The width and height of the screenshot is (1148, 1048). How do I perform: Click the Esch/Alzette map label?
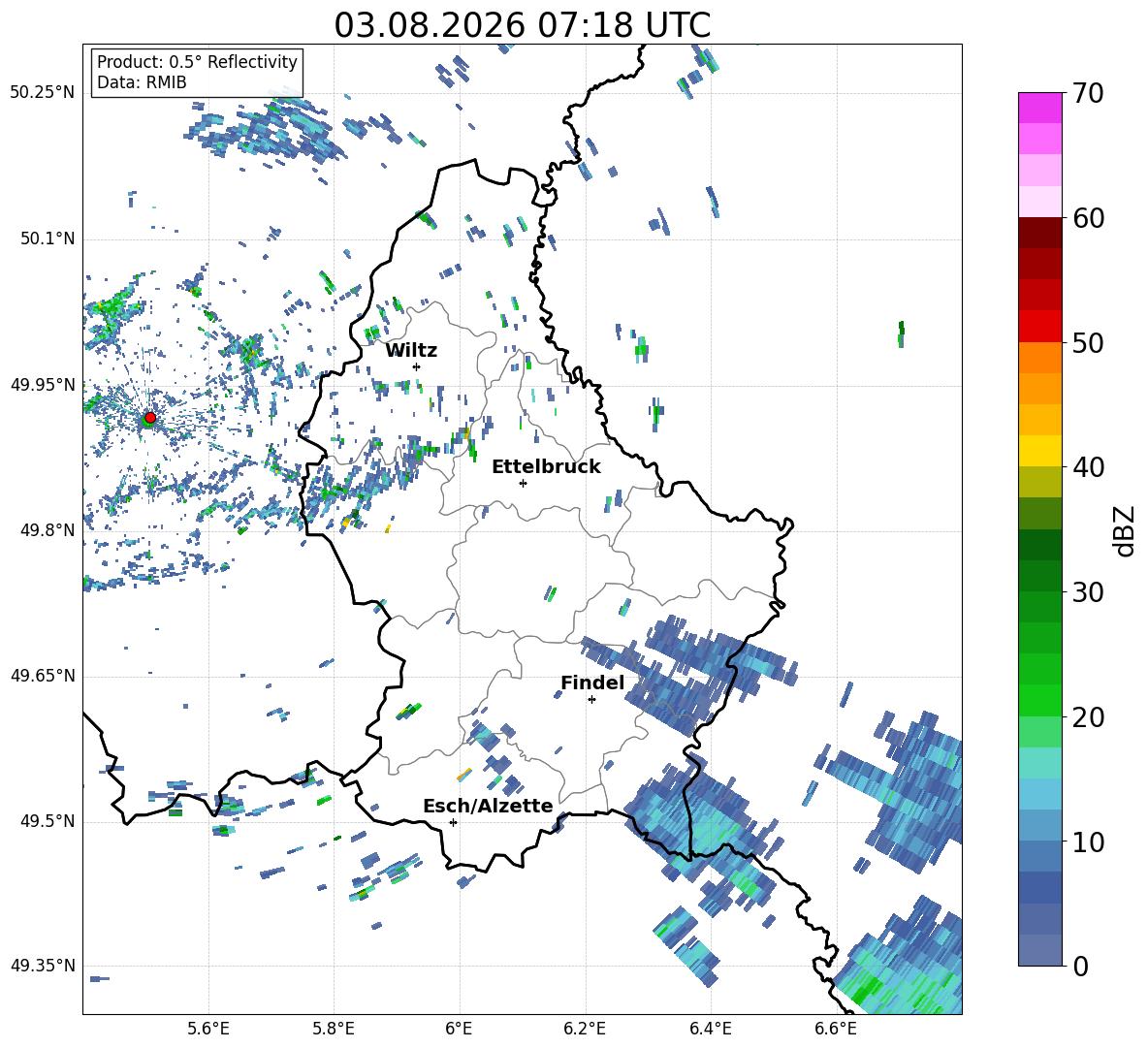point(489,806)
